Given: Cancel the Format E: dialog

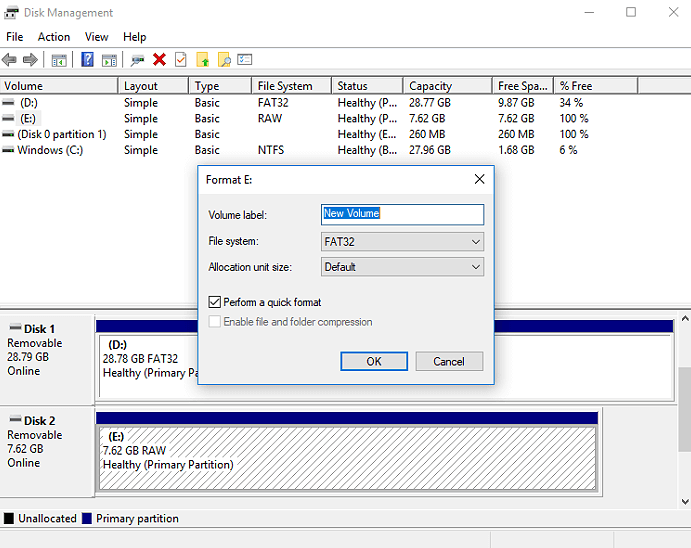Looking at the screenshot, I should [449, 361].
